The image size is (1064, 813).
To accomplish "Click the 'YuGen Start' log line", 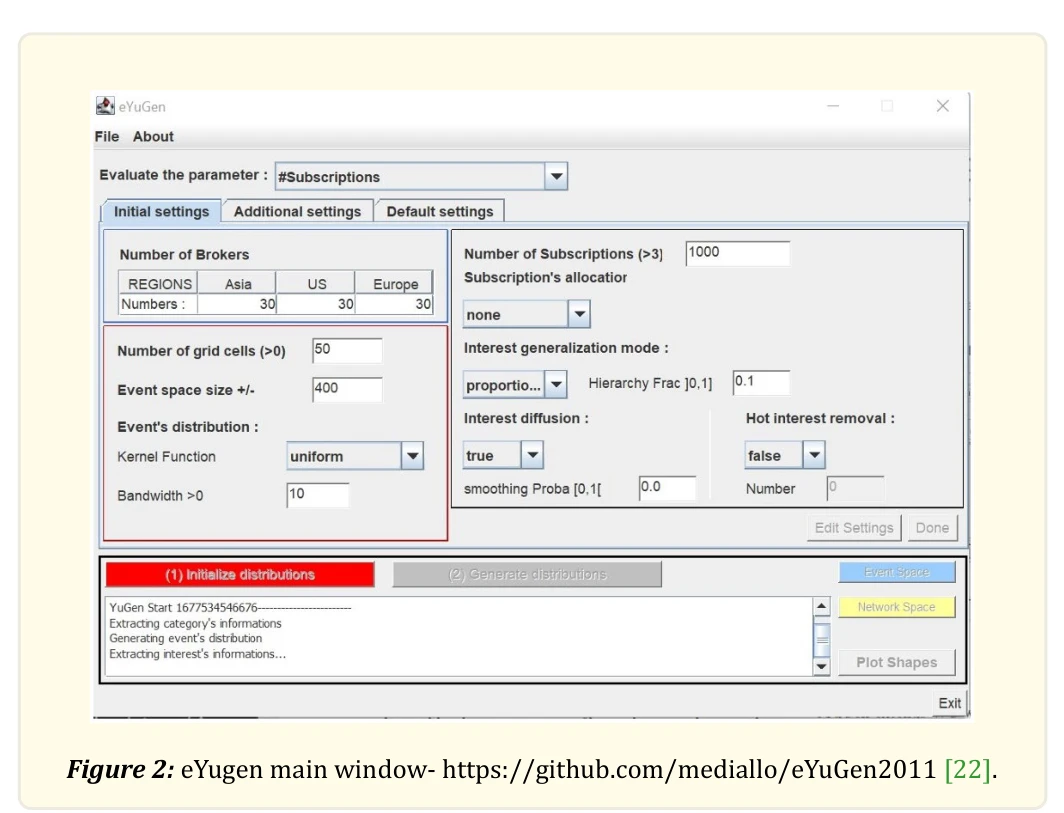I will pos(230,607).
